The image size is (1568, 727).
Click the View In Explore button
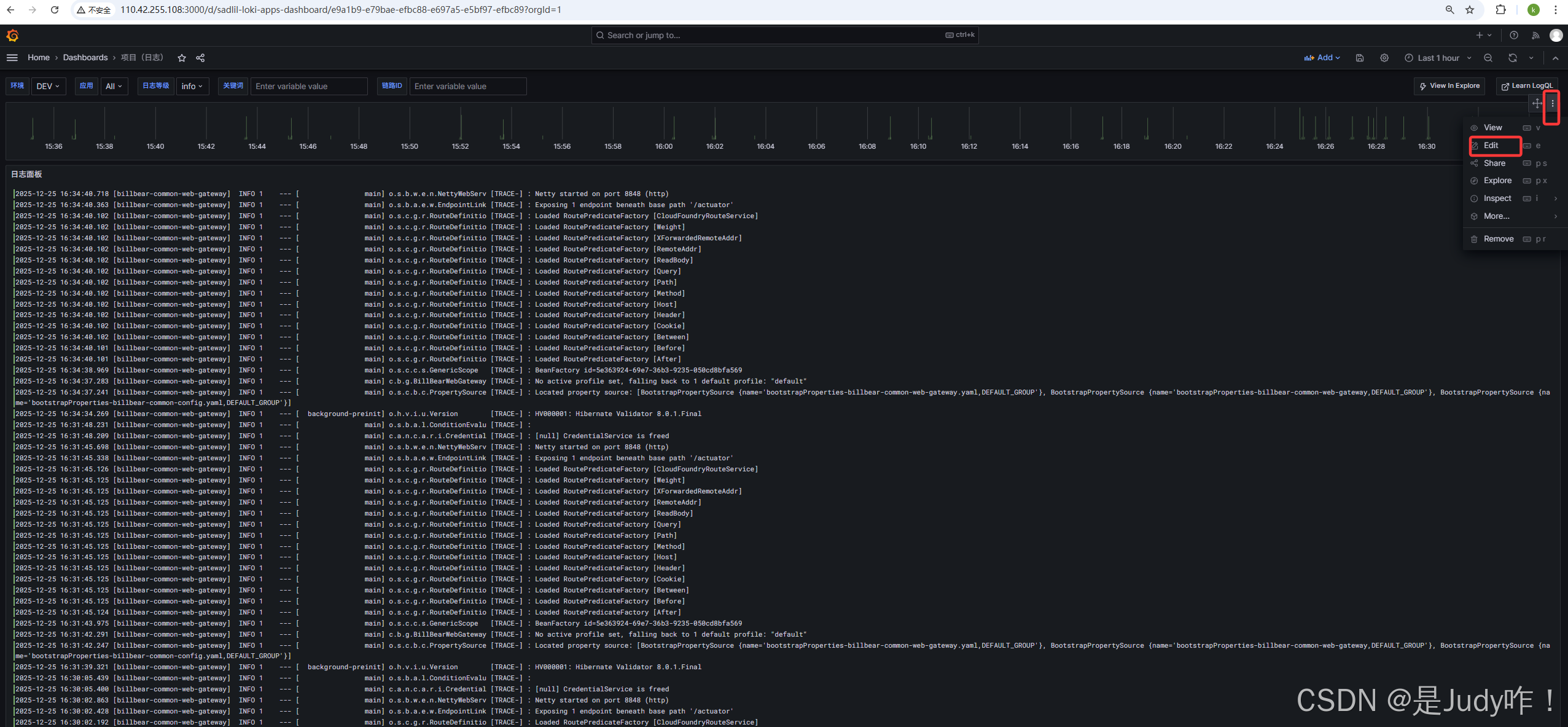[x=1449, y=86]
